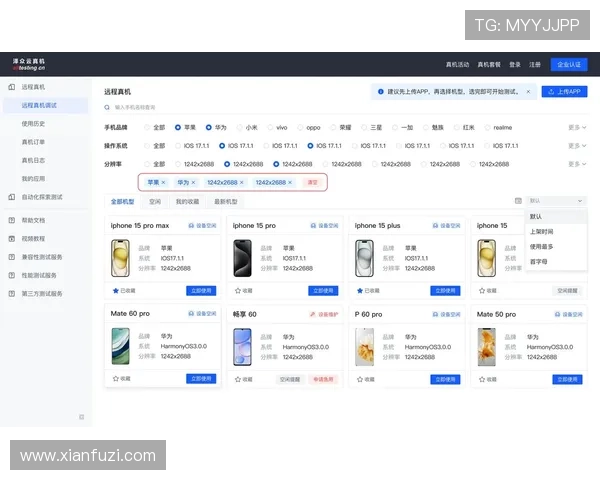Switch to the 全部机型 tab
The image size is (600, 480).
(x=122, y=202)
